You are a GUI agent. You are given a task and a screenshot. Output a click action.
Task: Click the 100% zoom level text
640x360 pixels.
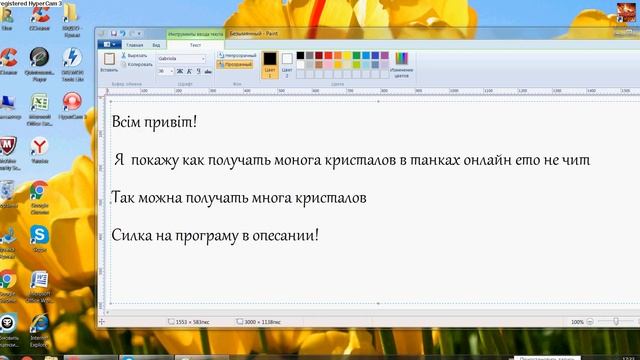pyautogui.click(x=577, y=322)
